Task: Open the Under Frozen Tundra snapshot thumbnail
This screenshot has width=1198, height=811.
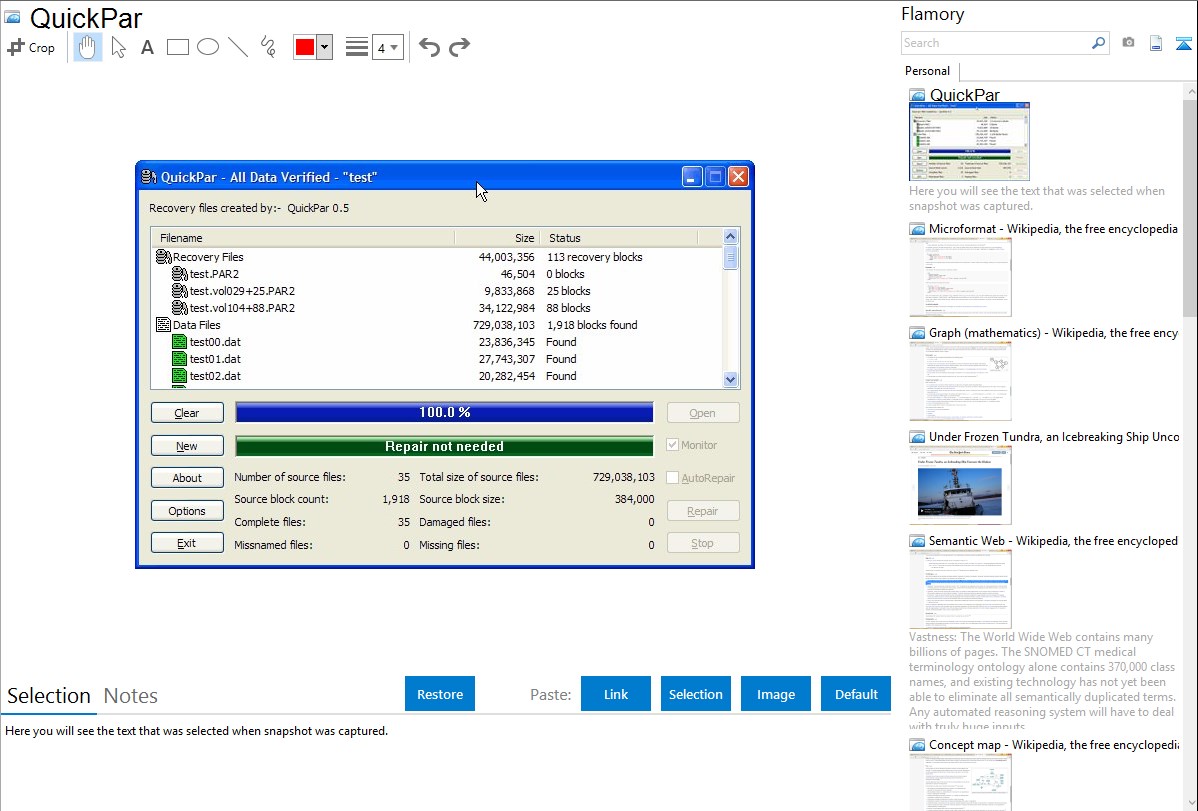Action: [x=960, y=485]
